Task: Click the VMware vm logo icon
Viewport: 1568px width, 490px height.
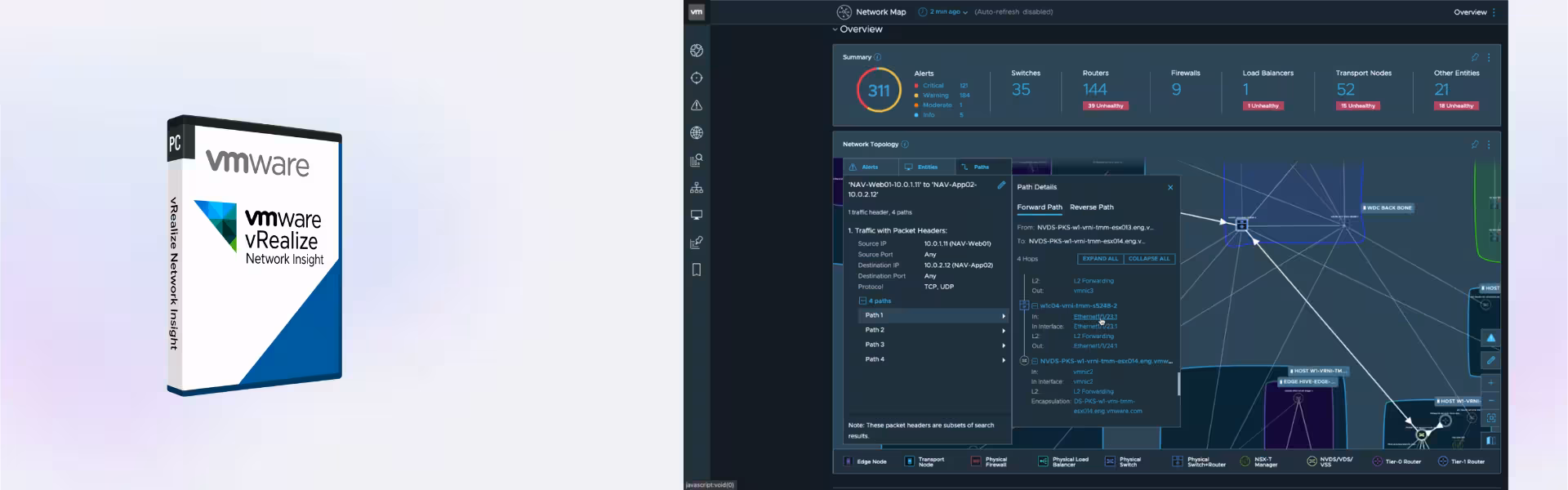Action: point(697,11)
